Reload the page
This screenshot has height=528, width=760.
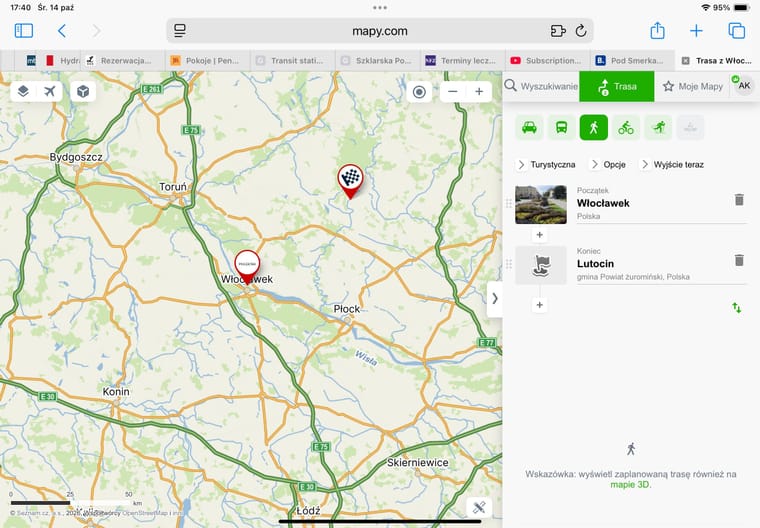click(x=581, y=31)
